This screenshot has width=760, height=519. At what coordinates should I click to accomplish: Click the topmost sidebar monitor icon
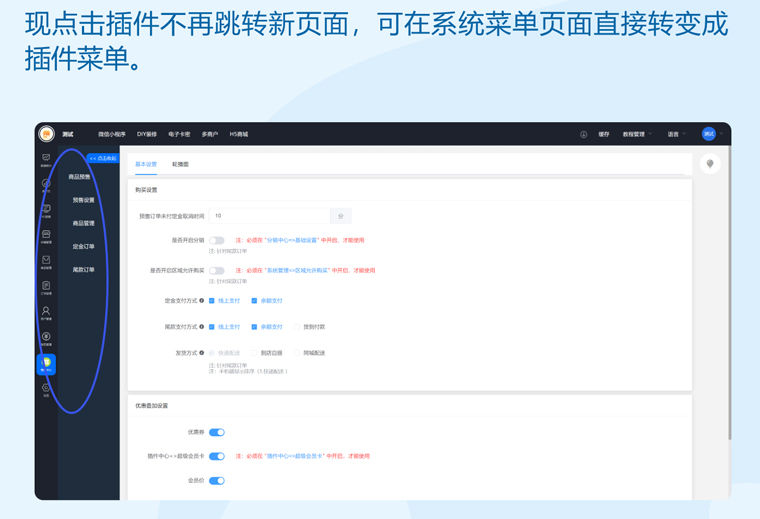point(46,159)
